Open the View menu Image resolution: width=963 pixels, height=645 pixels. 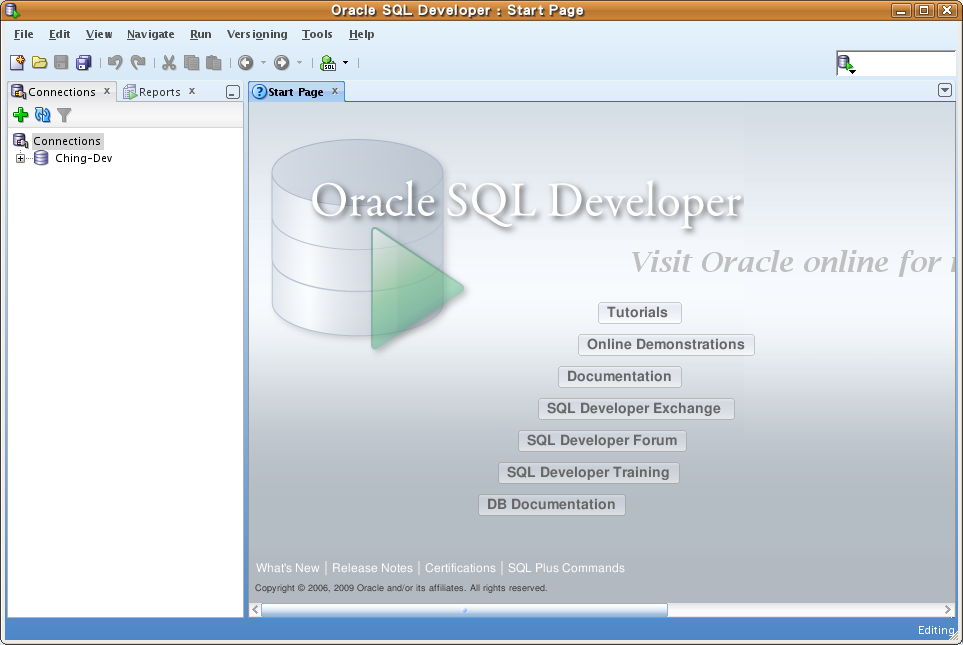click(x=99, y=34)
